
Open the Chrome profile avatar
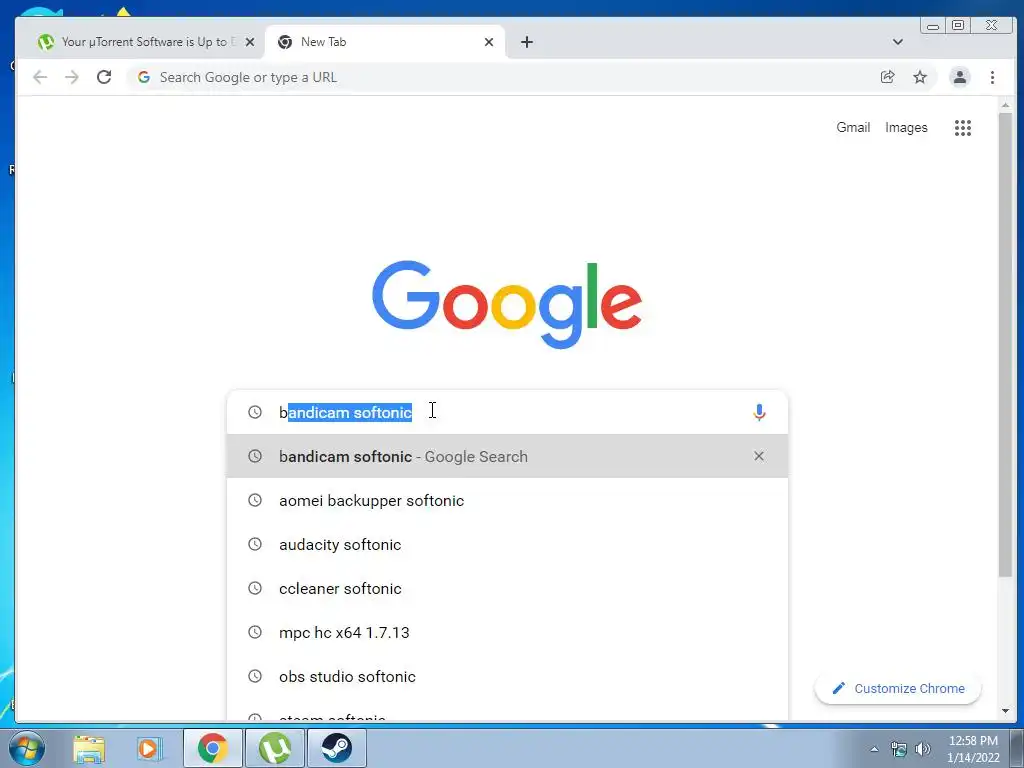pos(959,77)
